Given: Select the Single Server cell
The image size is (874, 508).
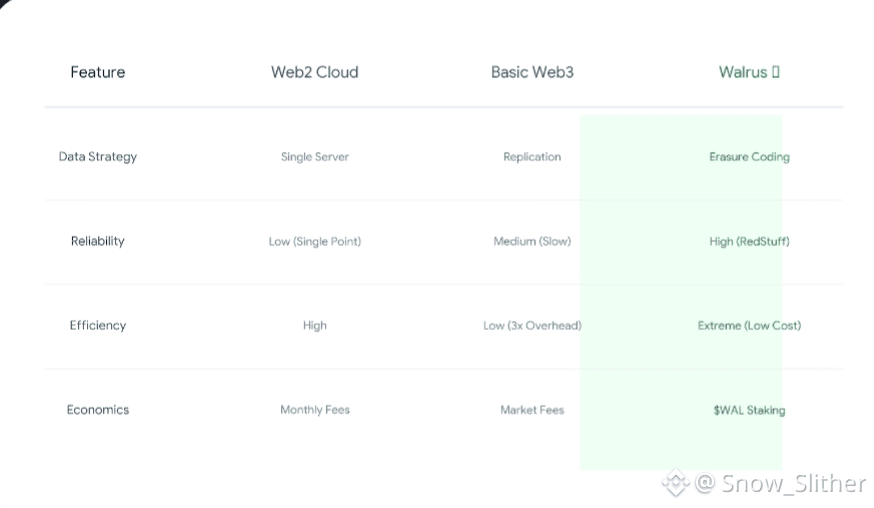Looking at the screenshot, I should tap(315, 157).
